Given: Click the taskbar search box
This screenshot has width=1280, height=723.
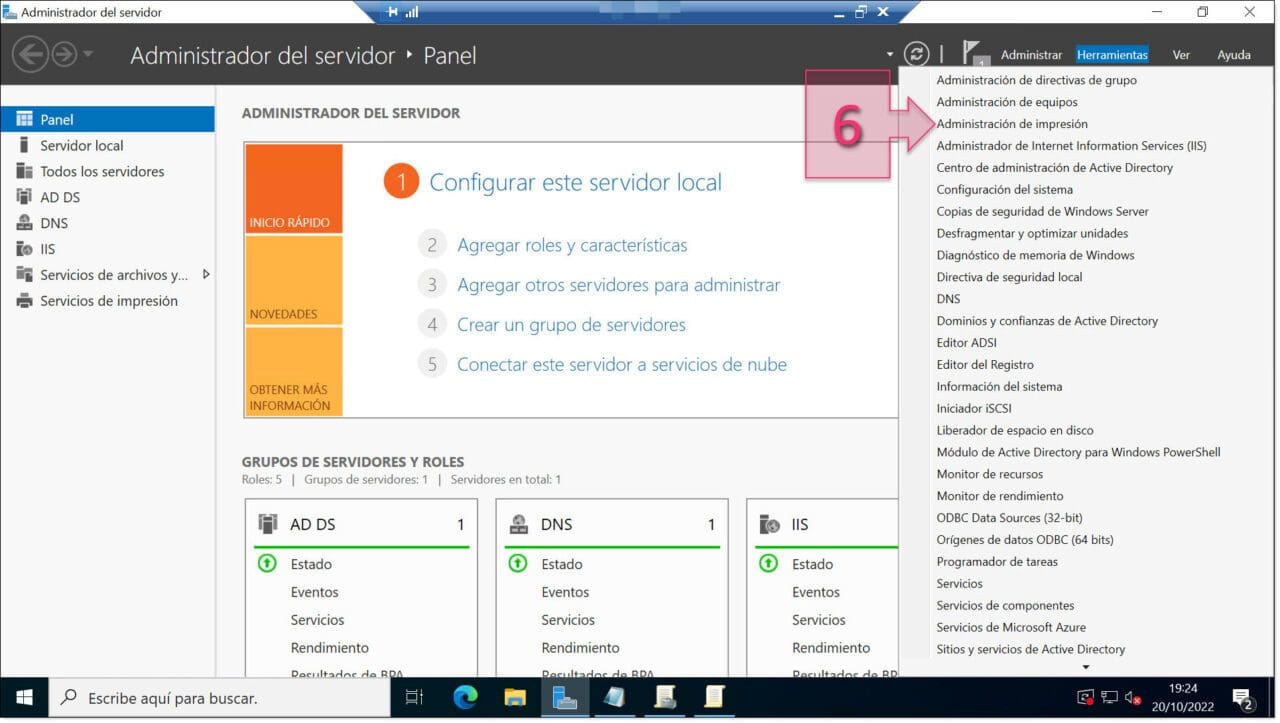Looking at the screenshot, I should tap(219, 698).
